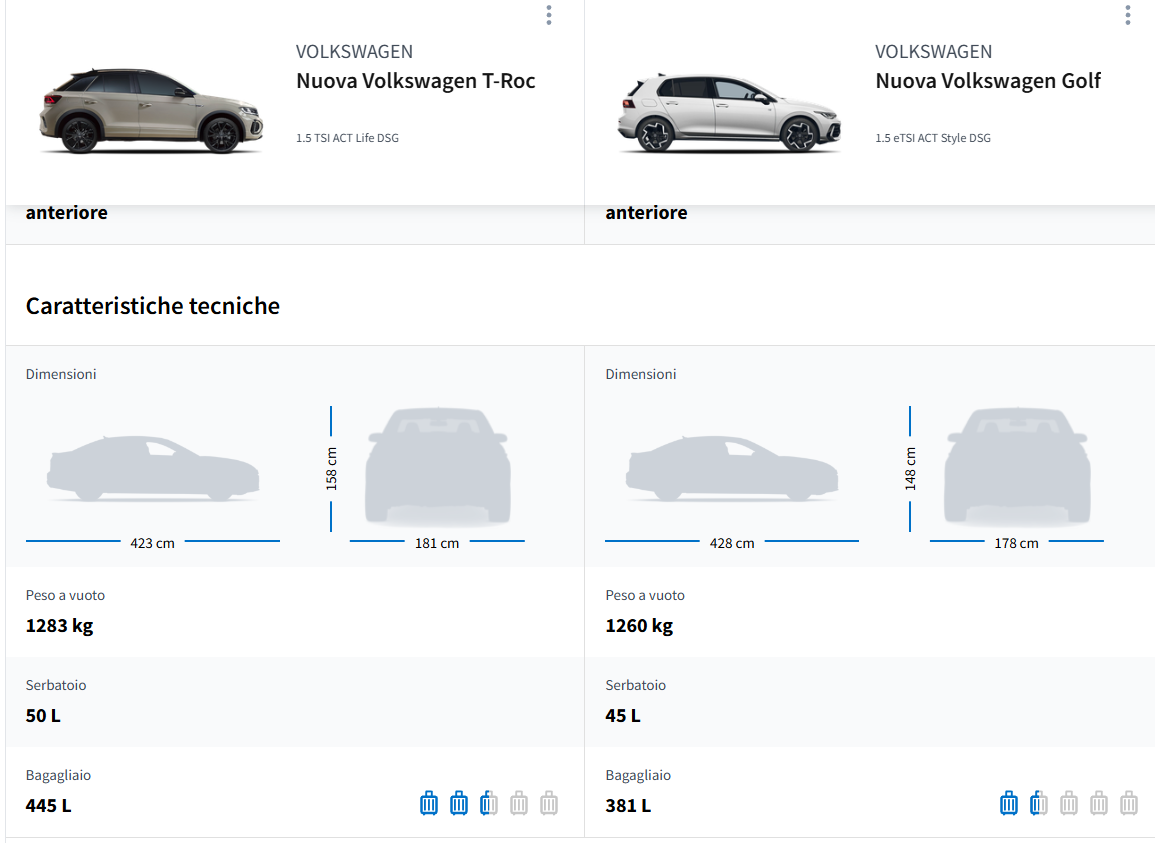1155x843 pixels.
Task: Click the half-filled suitcase in the Golf row
Action: [x=1039, y=803]
